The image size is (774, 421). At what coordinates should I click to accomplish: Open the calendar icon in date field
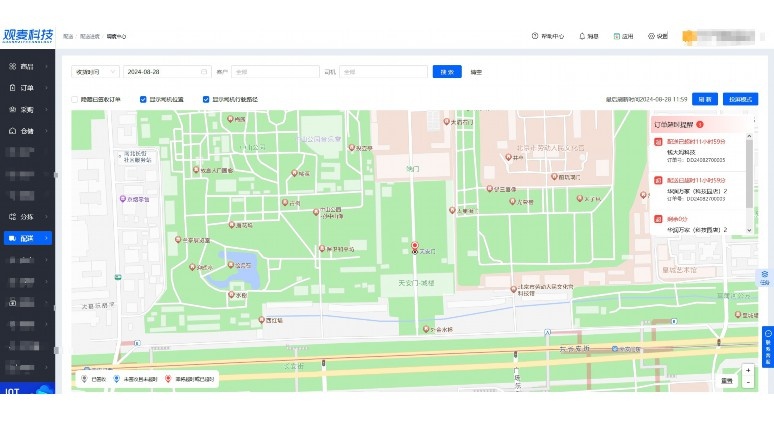tap(203, 72)
